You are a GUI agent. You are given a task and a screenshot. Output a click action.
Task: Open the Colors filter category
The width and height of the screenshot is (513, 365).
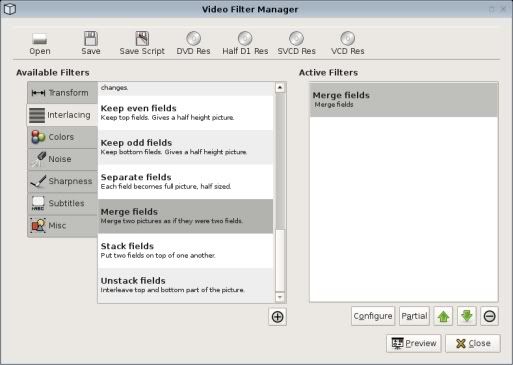[62, 137]
